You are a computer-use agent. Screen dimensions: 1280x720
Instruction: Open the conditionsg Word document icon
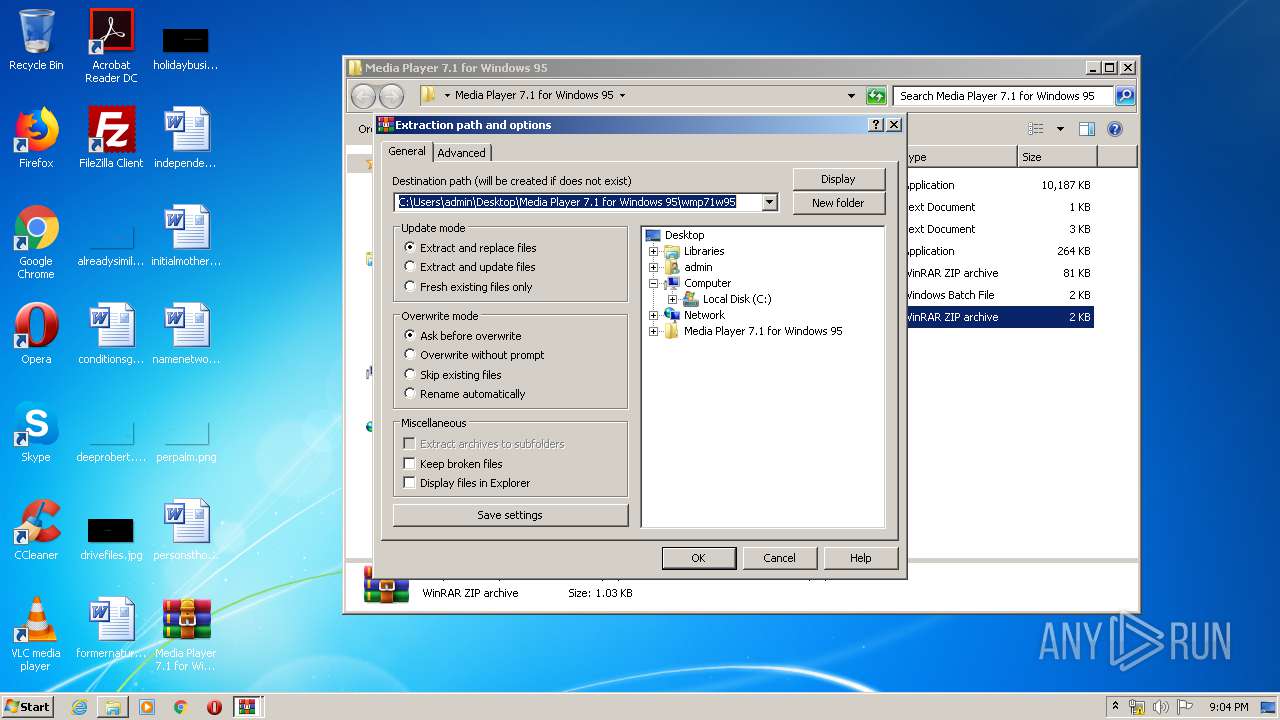[111, 334]
